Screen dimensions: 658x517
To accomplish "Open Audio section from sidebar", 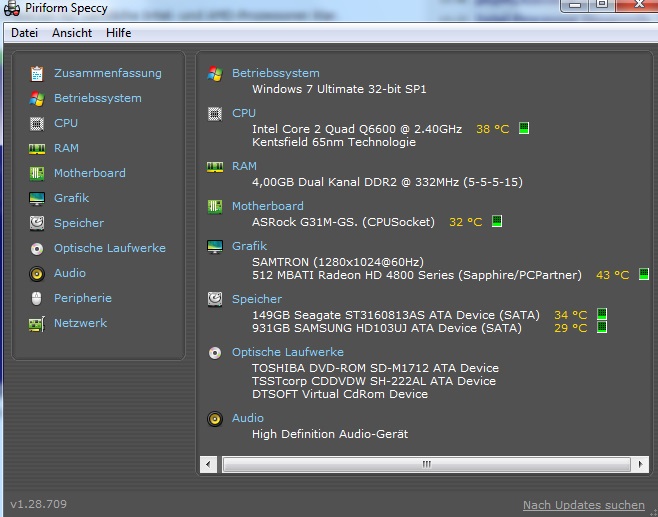I will click(70, 273).
